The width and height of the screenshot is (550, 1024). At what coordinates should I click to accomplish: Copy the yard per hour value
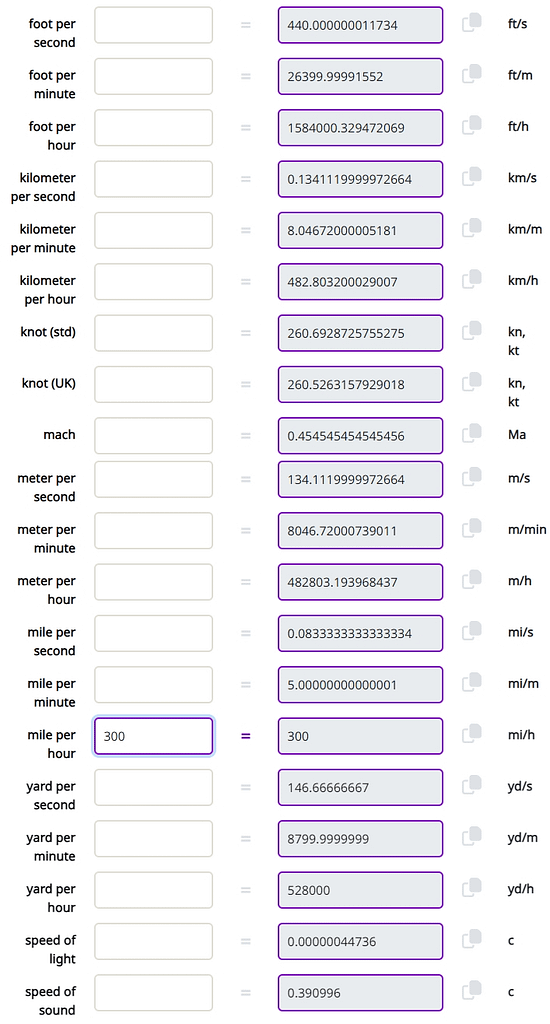pyautogui.click(x=472, y=888)
